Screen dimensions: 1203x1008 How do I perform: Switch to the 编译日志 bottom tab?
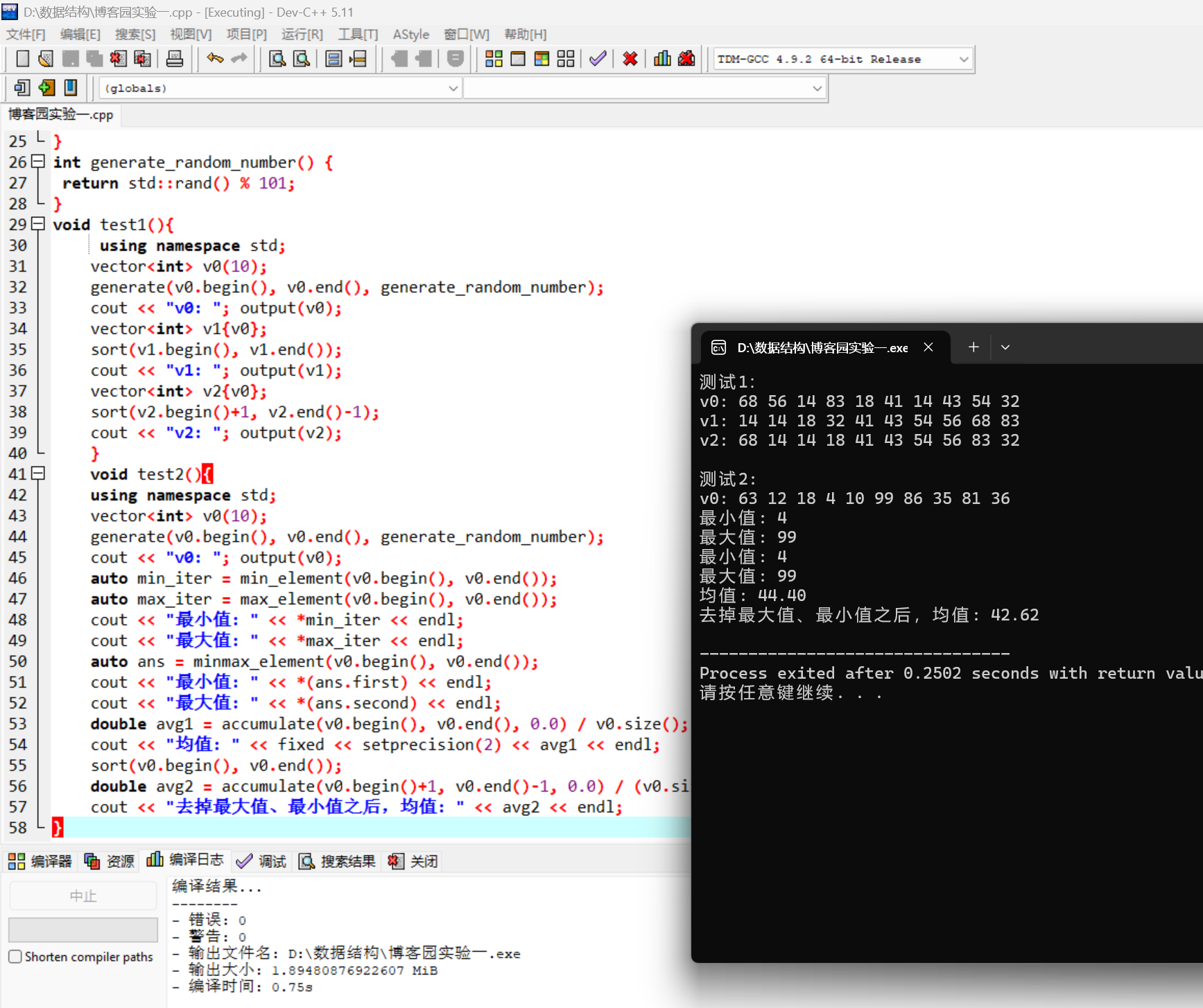click(185, 860)
